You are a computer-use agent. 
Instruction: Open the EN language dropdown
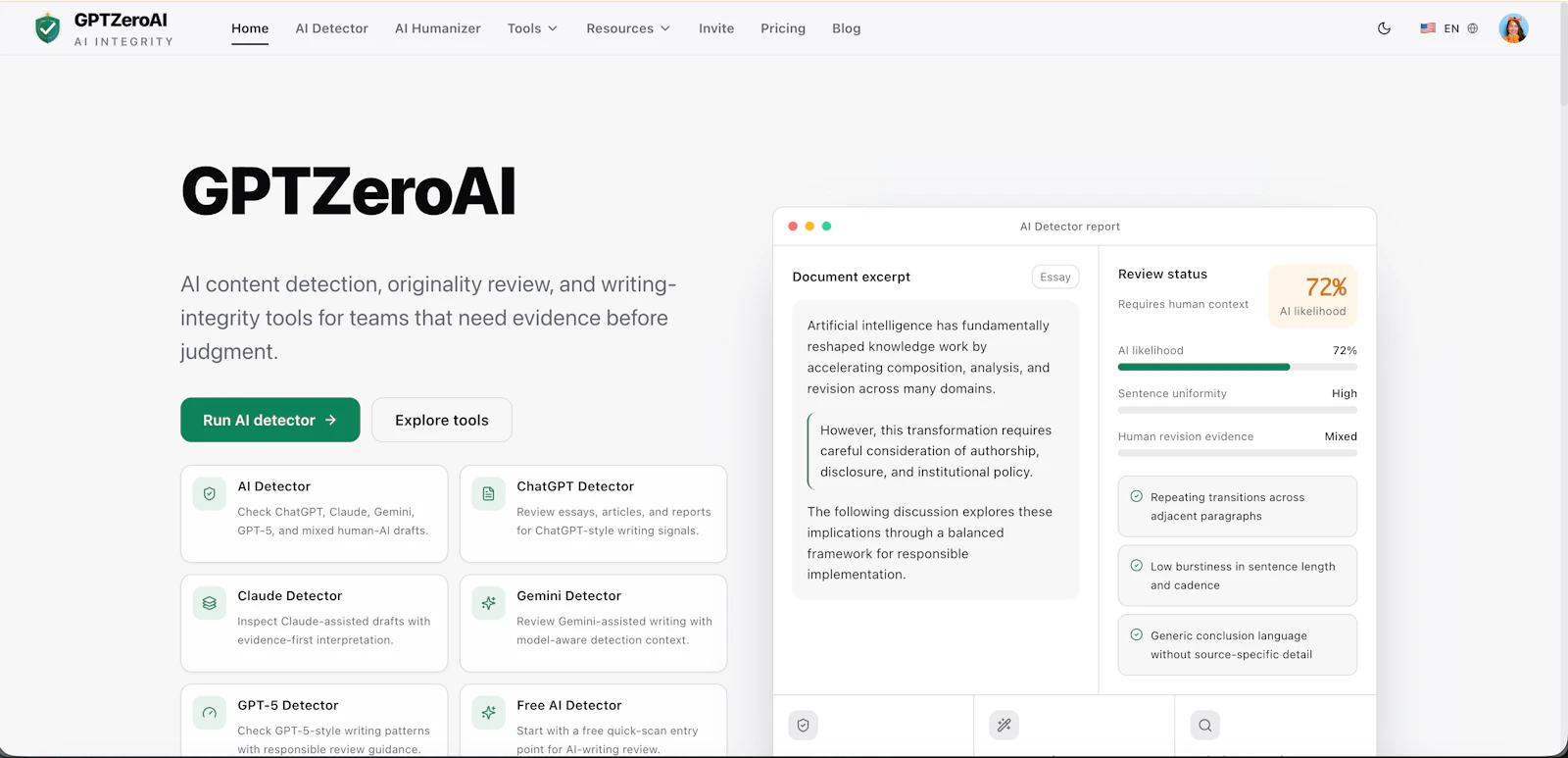pyautogui.click(x=1449, y=28)
